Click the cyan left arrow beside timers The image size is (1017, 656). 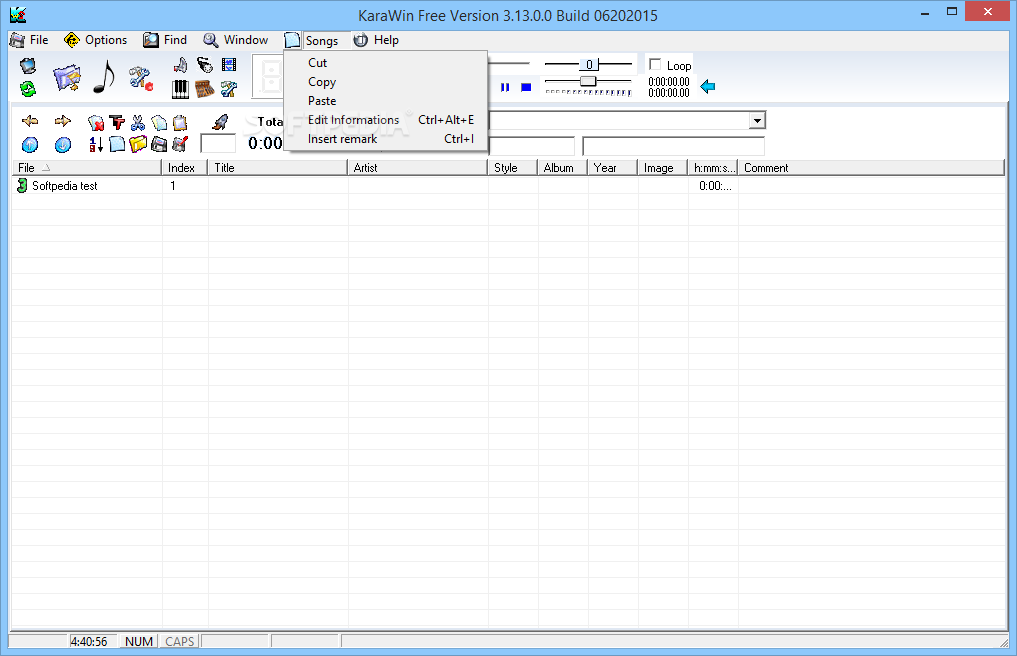click(708, 86)
